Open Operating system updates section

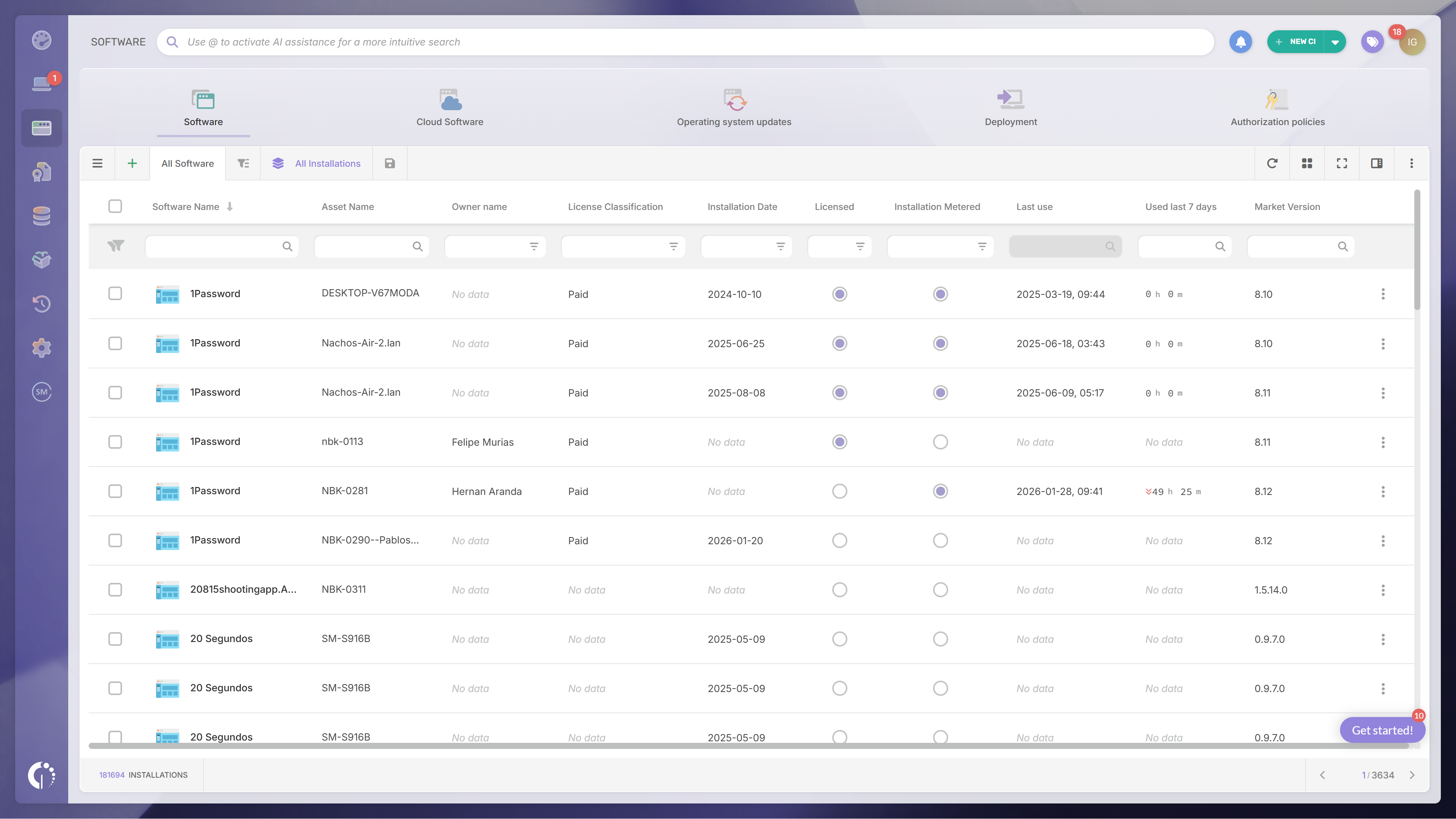(x=734, y=107)
